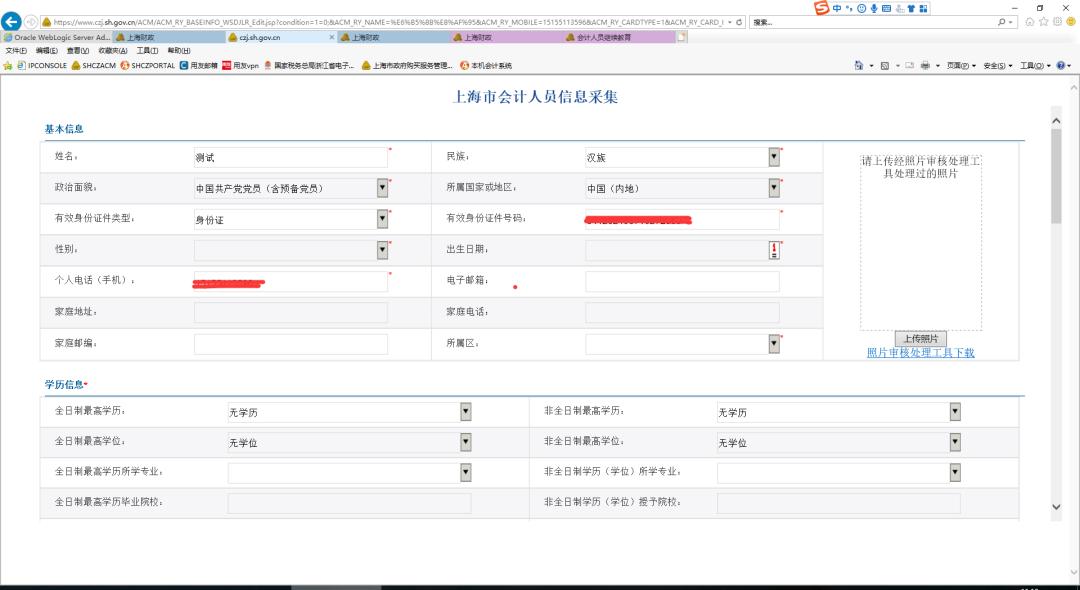Open the 全日制最高学历 dropdown
Image resolution: width=1080 pixels, height=590 pixels.
click(464, 411)
